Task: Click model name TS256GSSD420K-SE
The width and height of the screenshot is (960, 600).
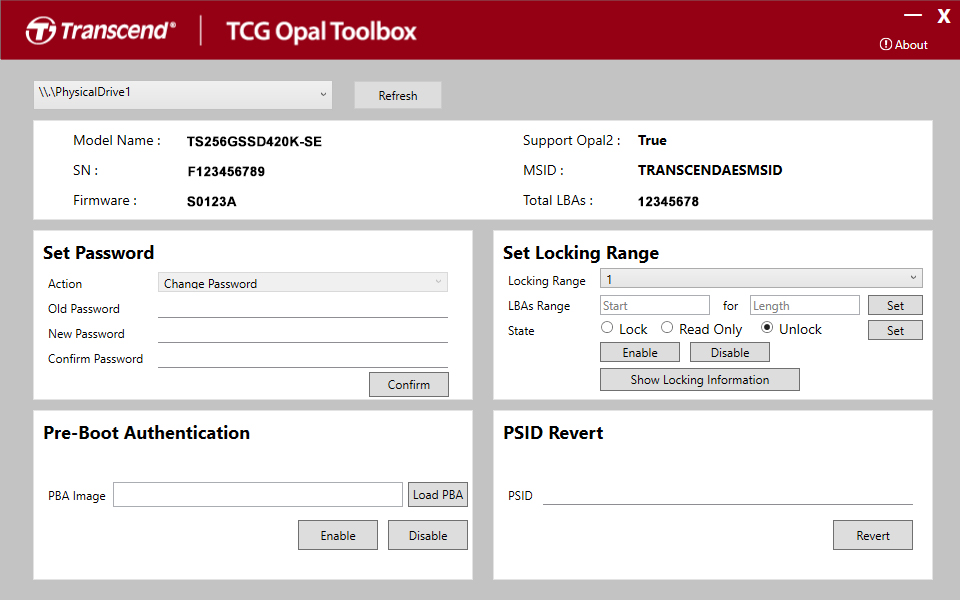Action: pyautogui.click(x=254, y=141)
